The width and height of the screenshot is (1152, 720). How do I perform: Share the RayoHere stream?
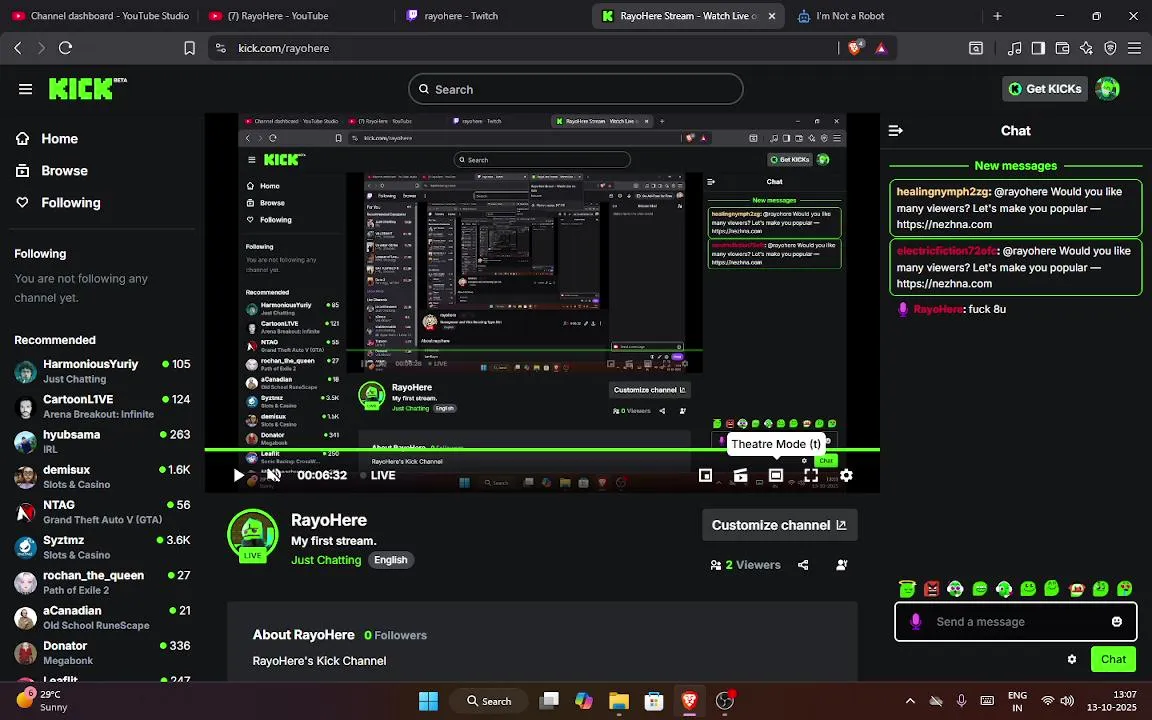[803, 565]
